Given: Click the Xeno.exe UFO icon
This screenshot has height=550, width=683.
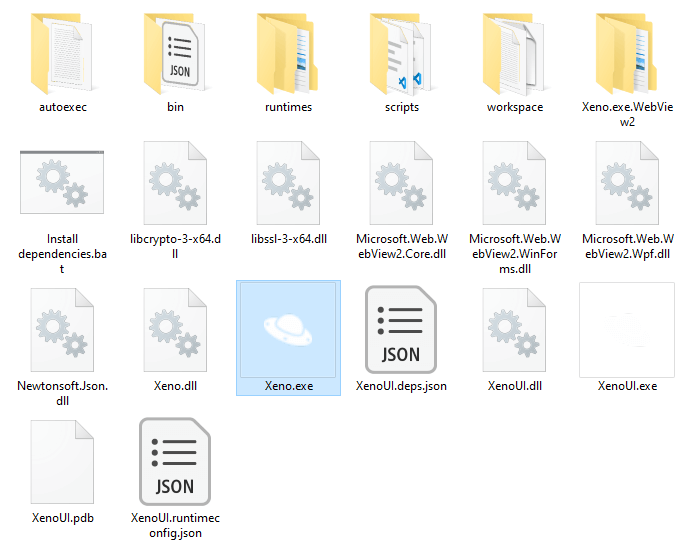Looking at the screenshot, I should [x=288, y=330].
